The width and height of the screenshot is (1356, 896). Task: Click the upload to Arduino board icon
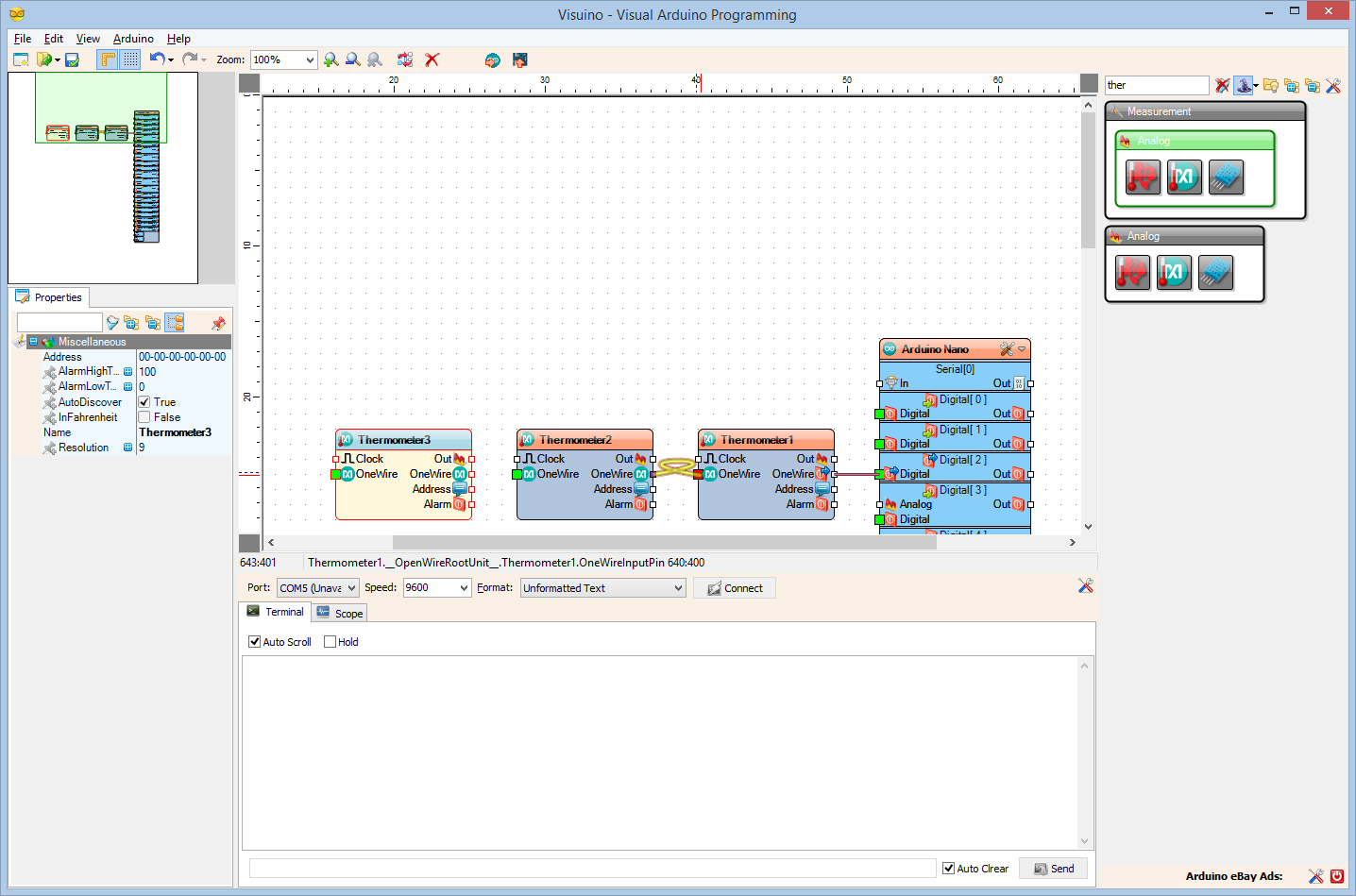[x=519, y=59]
